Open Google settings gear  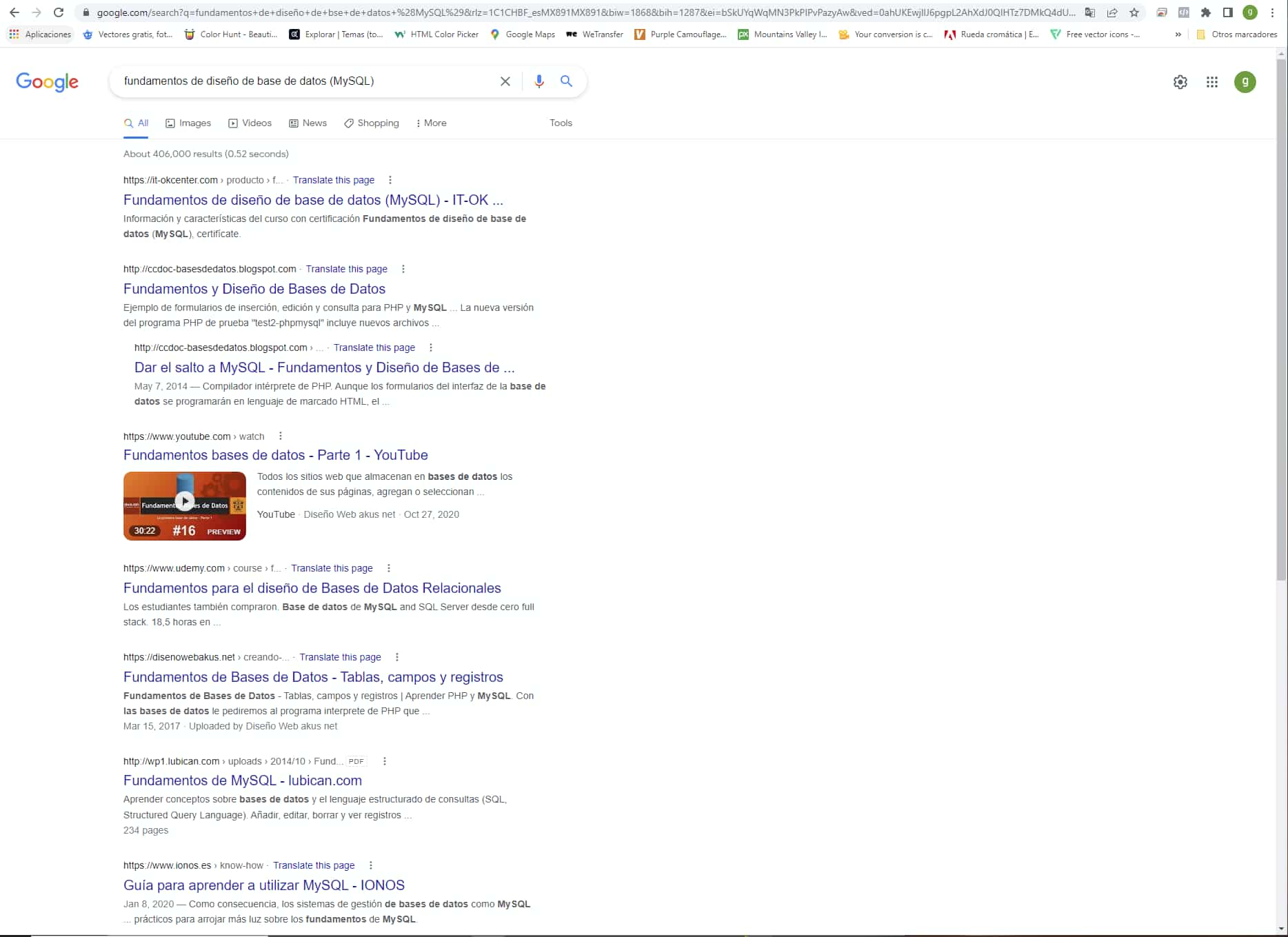(x=1180, y=82)
